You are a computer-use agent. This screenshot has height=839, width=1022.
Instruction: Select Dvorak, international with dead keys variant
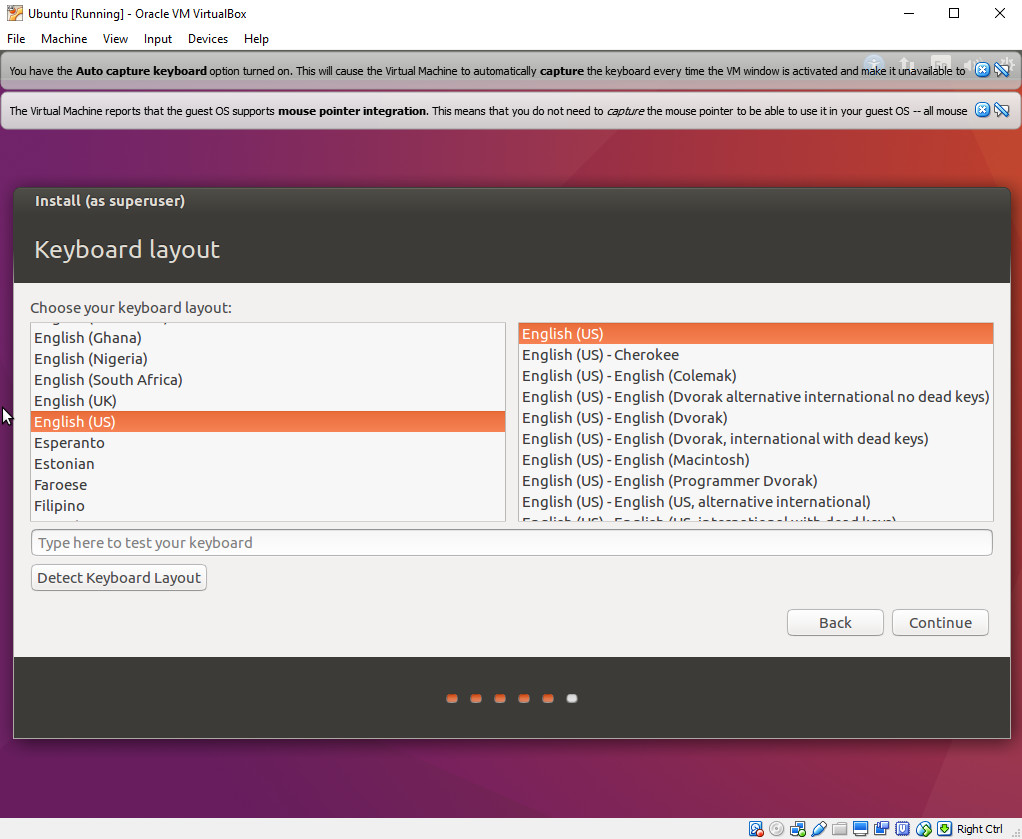755,439
